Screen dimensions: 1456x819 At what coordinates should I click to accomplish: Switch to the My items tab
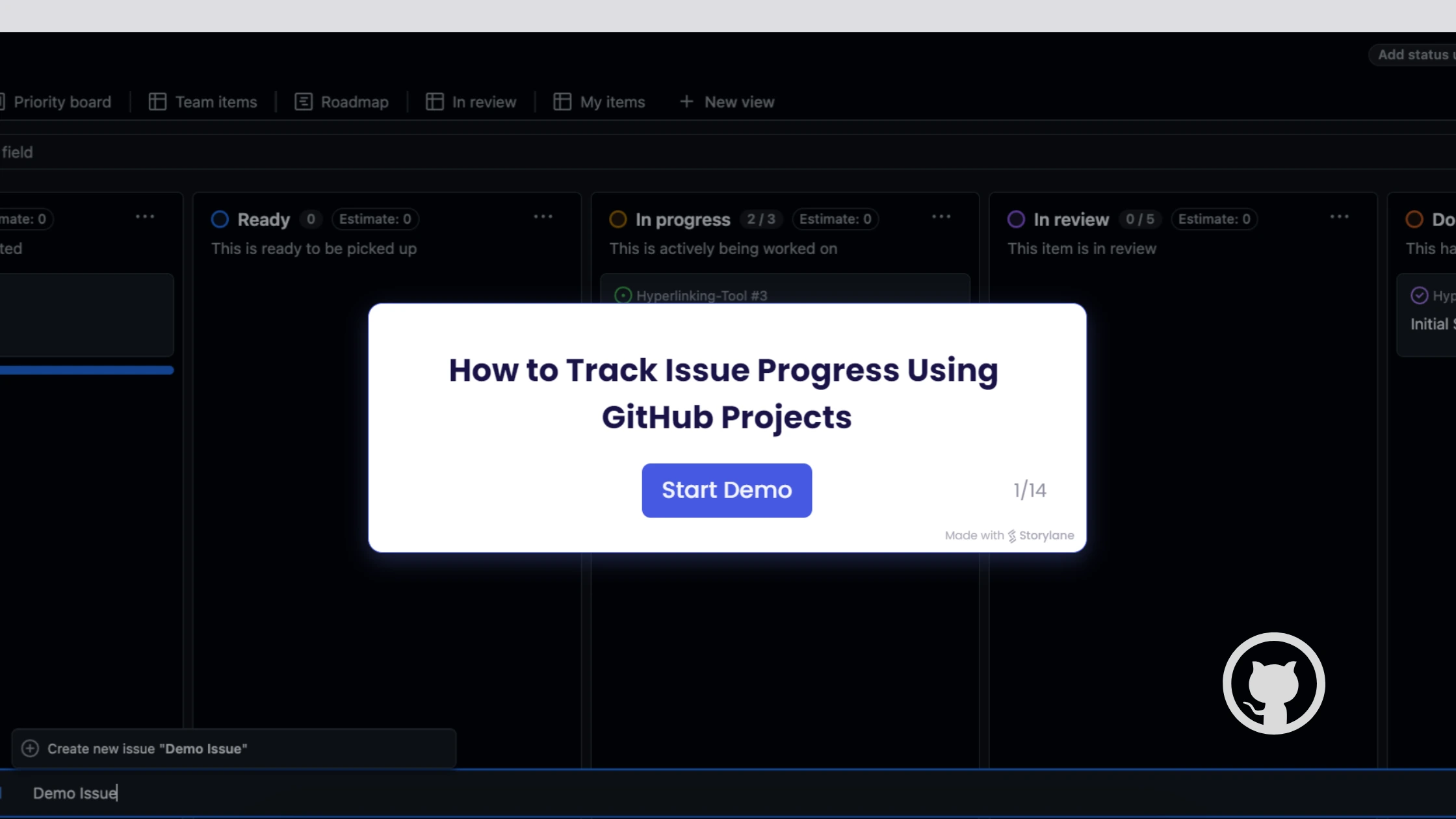point(612,101)
